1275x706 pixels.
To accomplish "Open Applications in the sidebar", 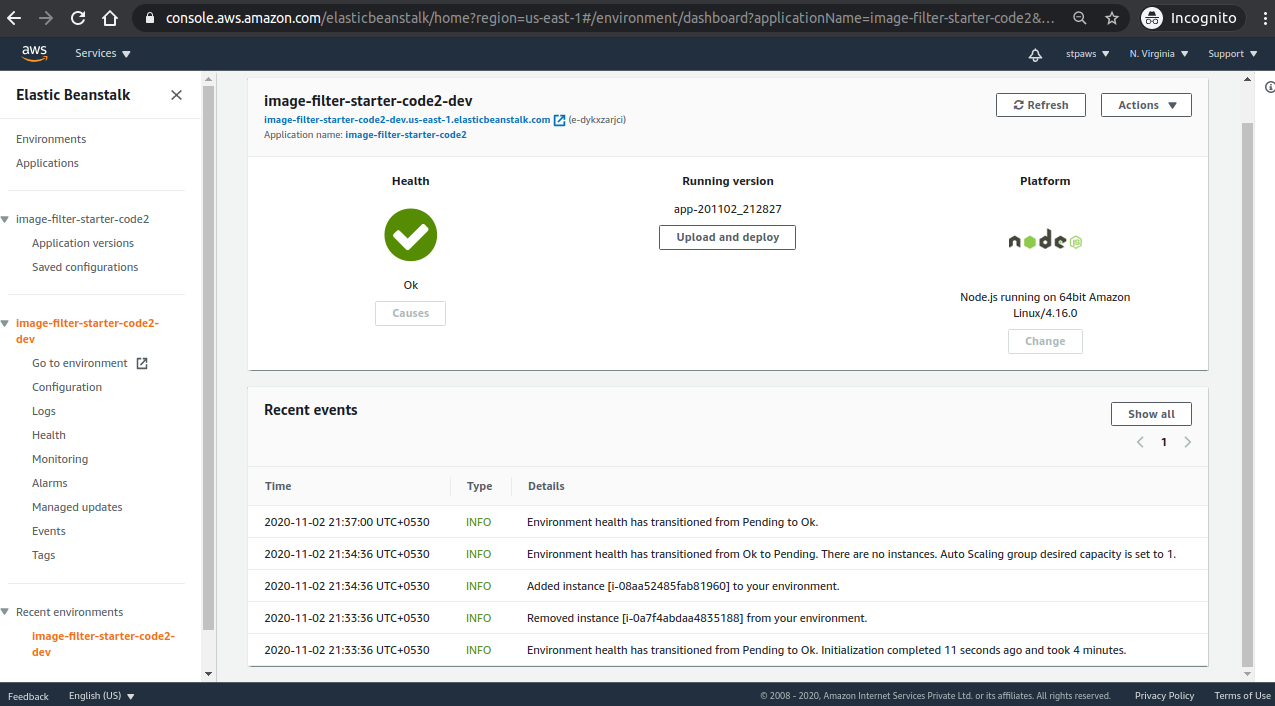I will [x=47, y=163].
